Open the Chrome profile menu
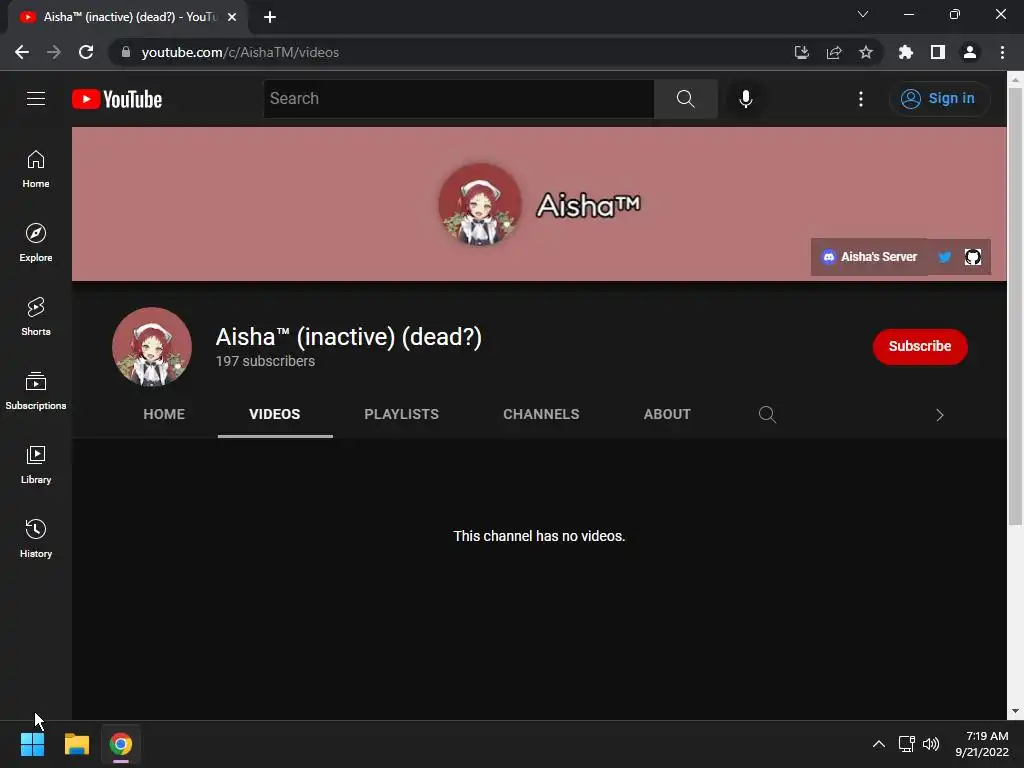 pos(970,52)
